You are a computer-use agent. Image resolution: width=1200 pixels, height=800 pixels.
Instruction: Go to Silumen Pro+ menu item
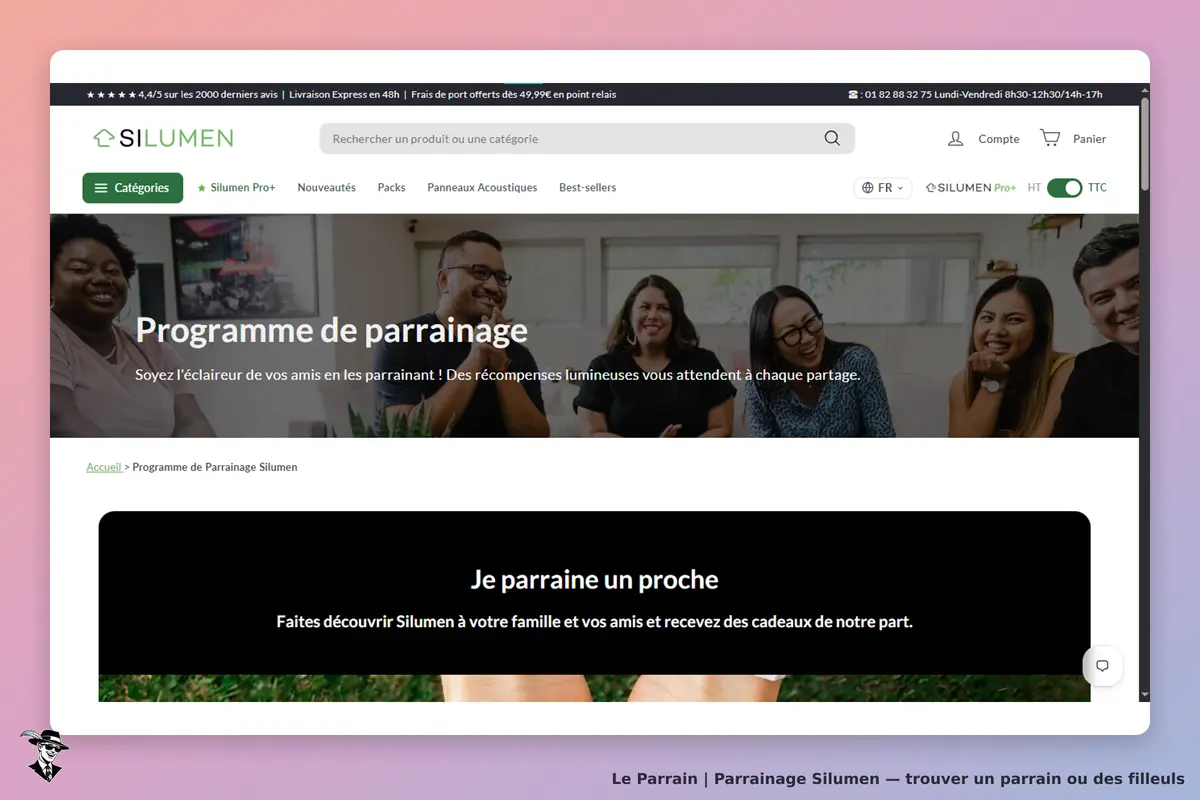[237, 188]
